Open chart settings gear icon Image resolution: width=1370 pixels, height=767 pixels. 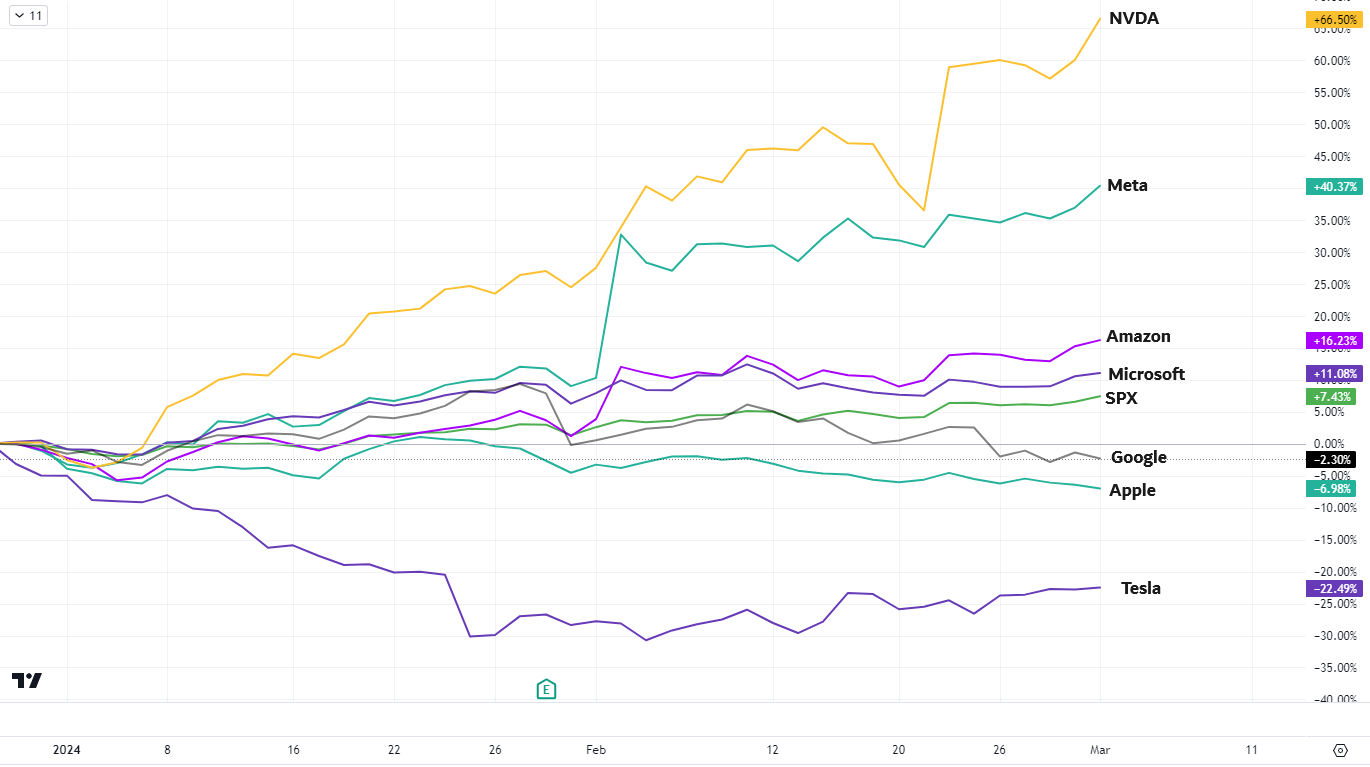tap(1341, 750)
